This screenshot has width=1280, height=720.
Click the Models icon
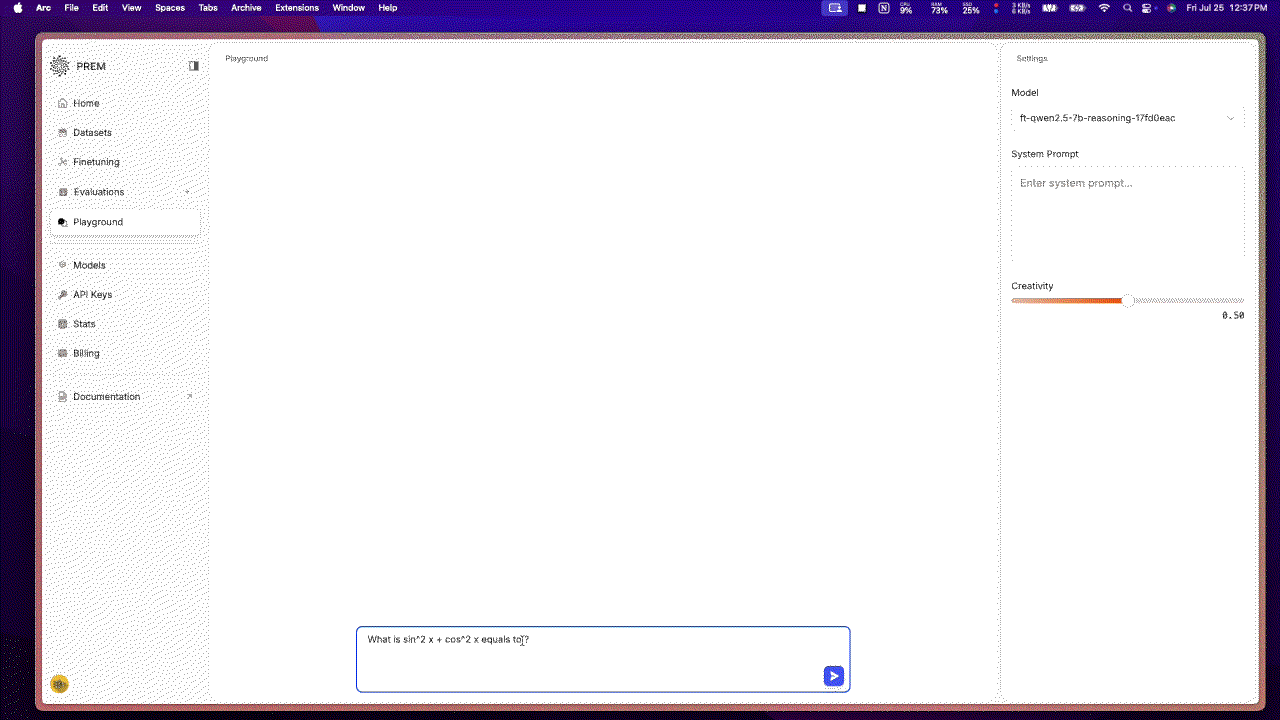[63, 265]
